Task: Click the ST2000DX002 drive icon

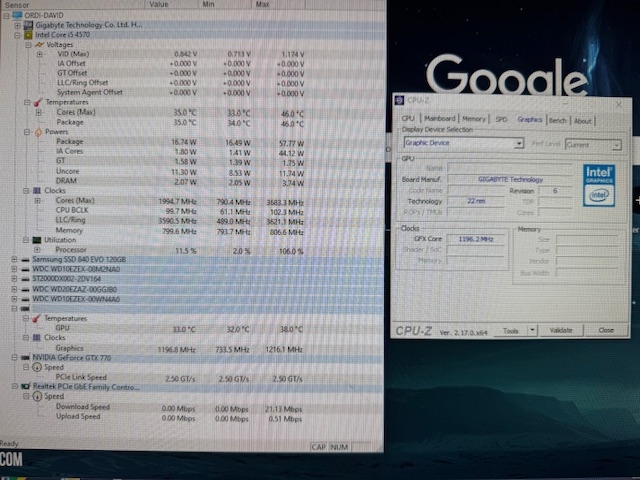Action: (x=25, y=279)
